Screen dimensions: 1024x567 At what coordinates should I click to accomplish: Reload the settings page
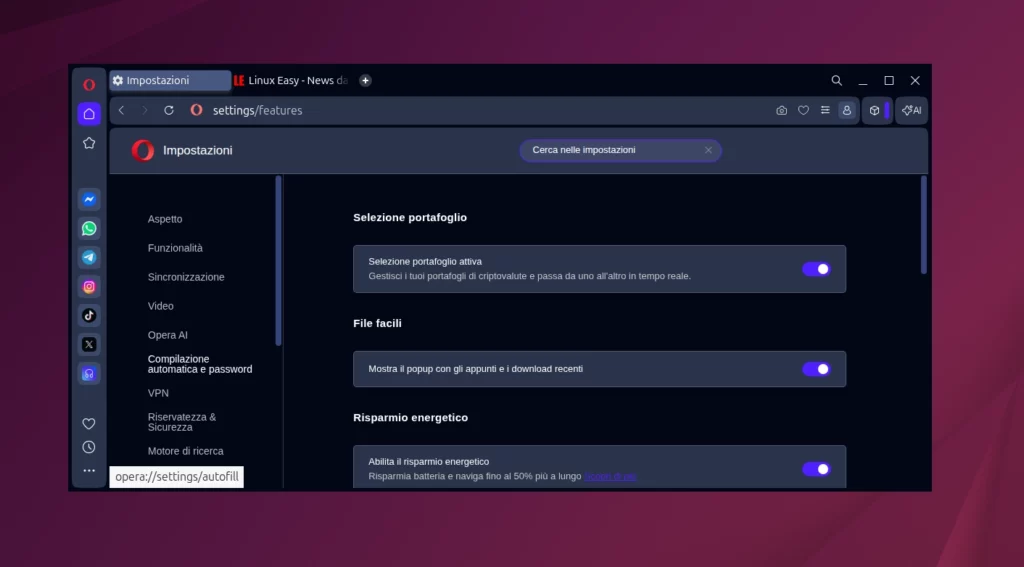click(168, 110)
